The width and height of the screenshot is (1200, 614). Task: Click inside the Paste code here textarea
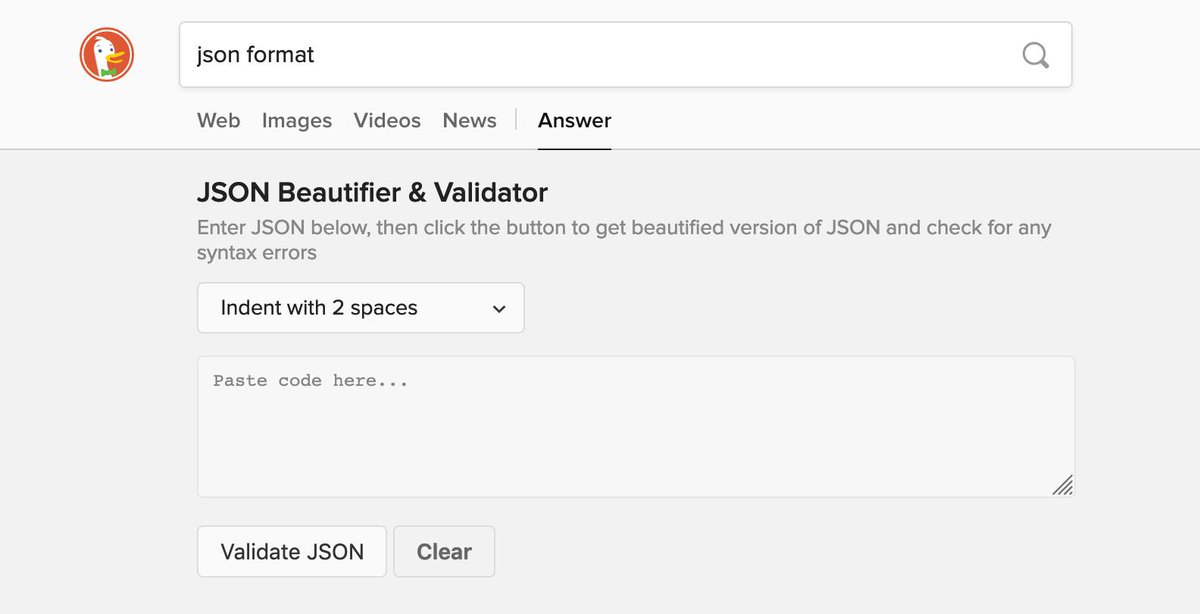pyautogui.click(x=636, y=427)
